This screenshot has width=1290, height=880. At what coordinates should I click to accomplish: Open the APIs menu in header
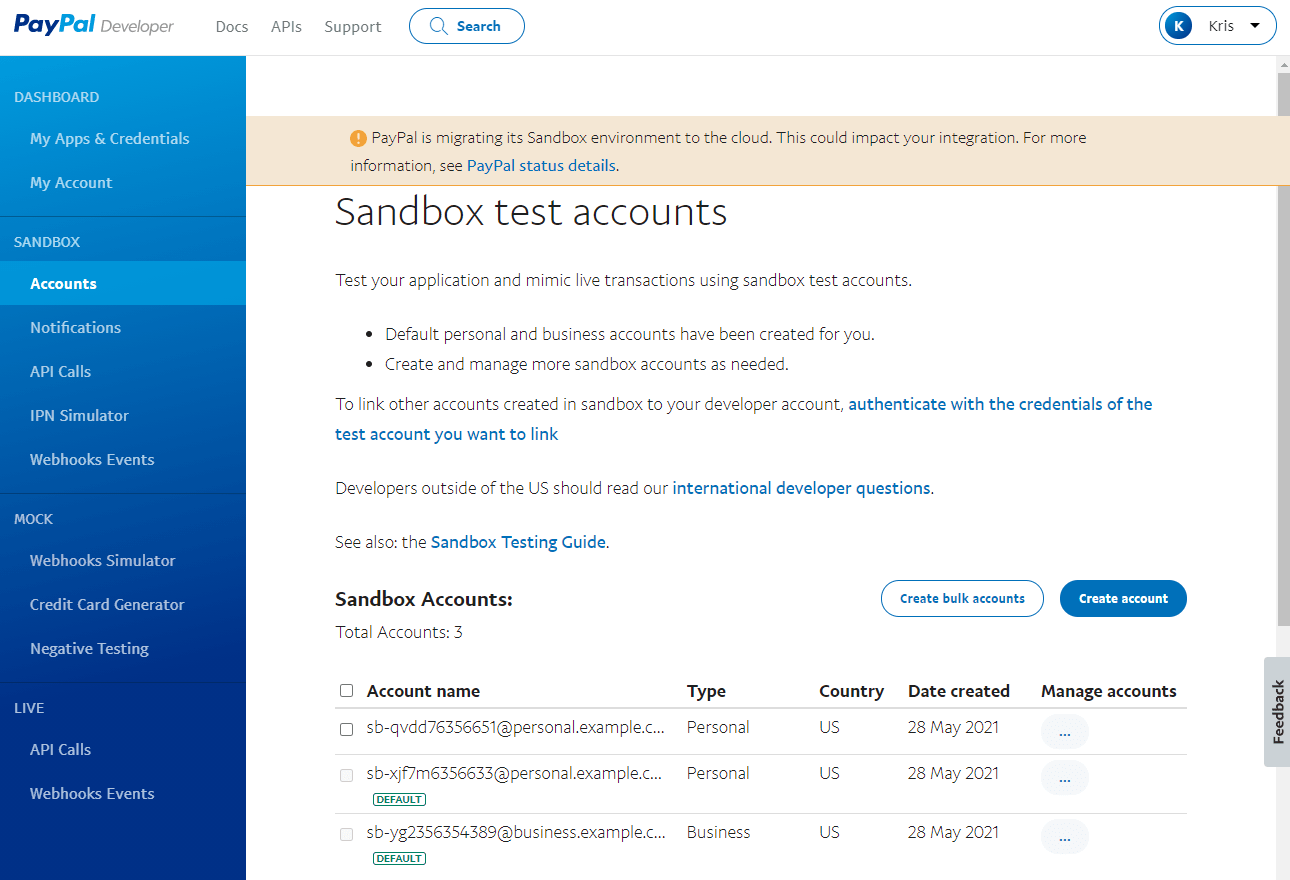[286, 27]
